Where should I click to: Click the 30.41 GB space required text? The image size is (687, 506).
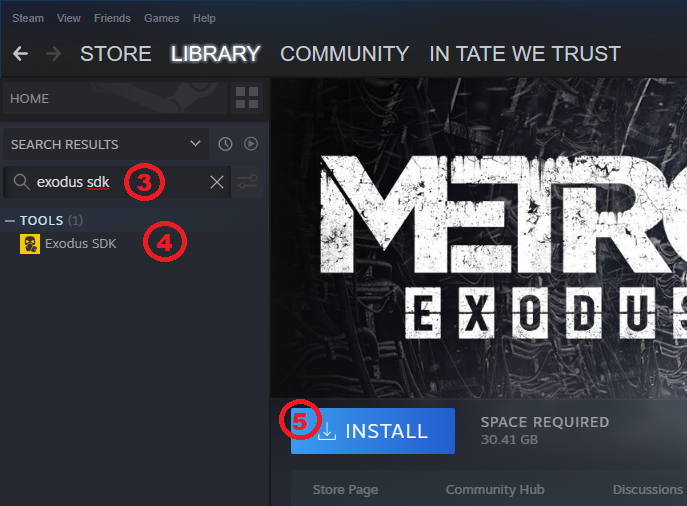point(509,439)
